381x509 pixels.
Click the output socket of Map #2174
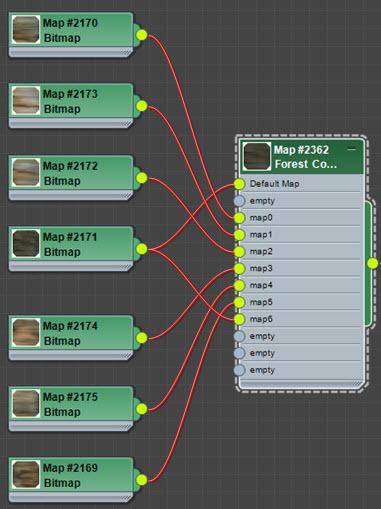pyautogui.click(x=142, y=338)
